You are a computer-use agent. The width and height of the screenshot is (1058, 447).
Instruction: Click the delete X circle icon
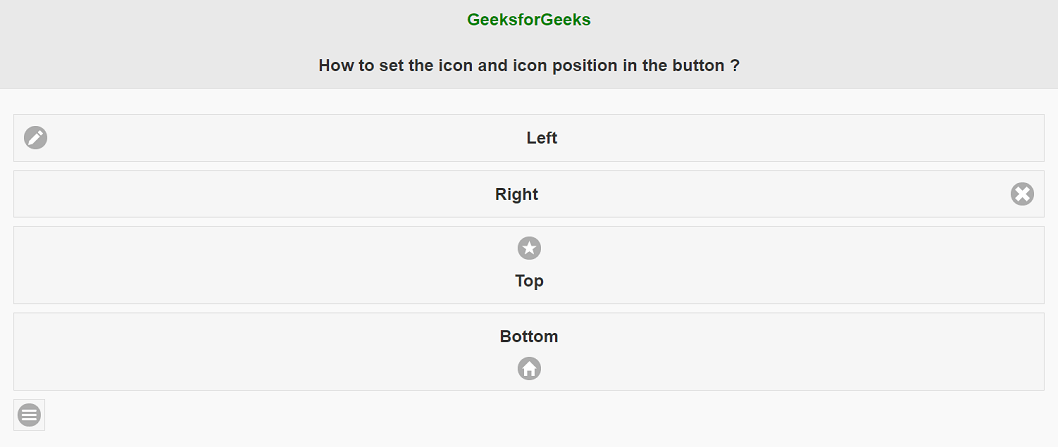click(1022, 194)
